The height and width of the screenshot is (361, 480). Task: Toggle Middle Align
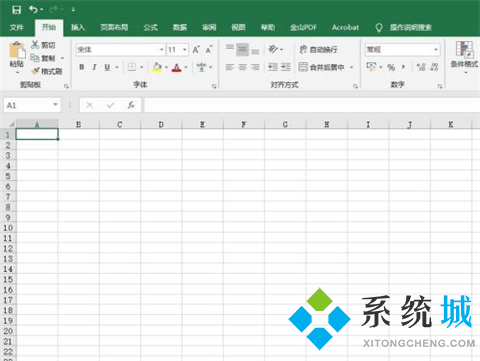click(242, 49)
